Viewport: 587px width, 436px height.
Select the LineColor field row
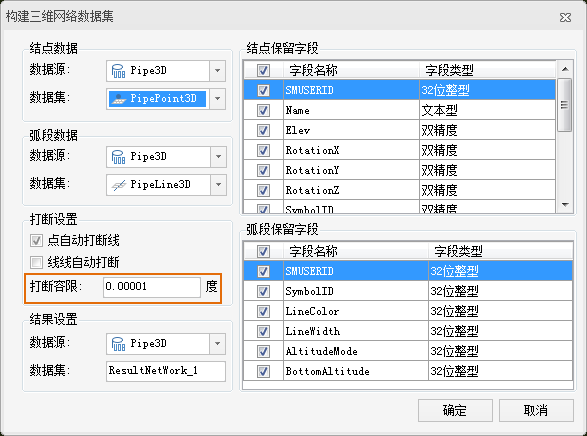coord(408,311)
